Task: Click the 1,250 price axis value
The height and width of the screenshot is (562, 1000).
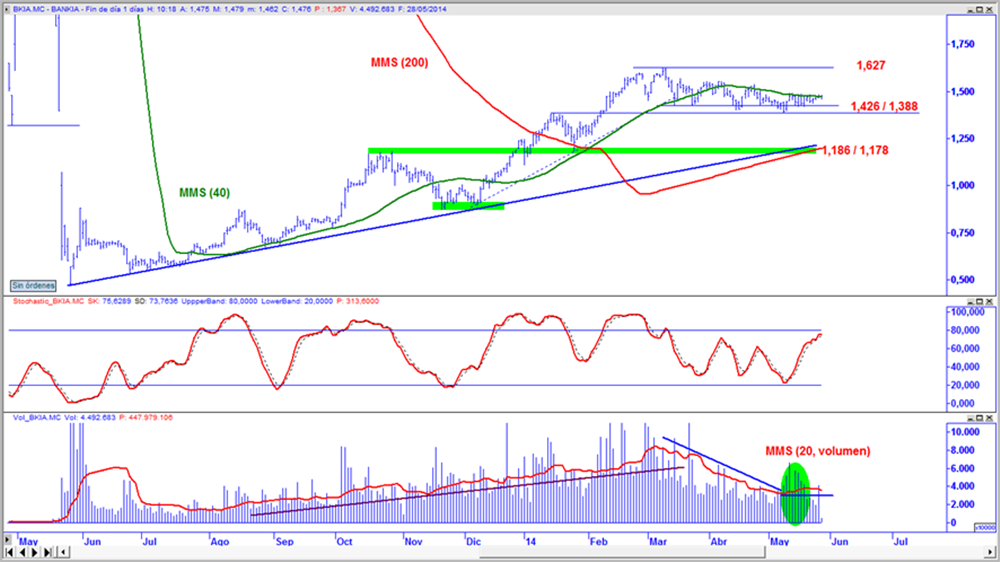Action: click(962, 138)
